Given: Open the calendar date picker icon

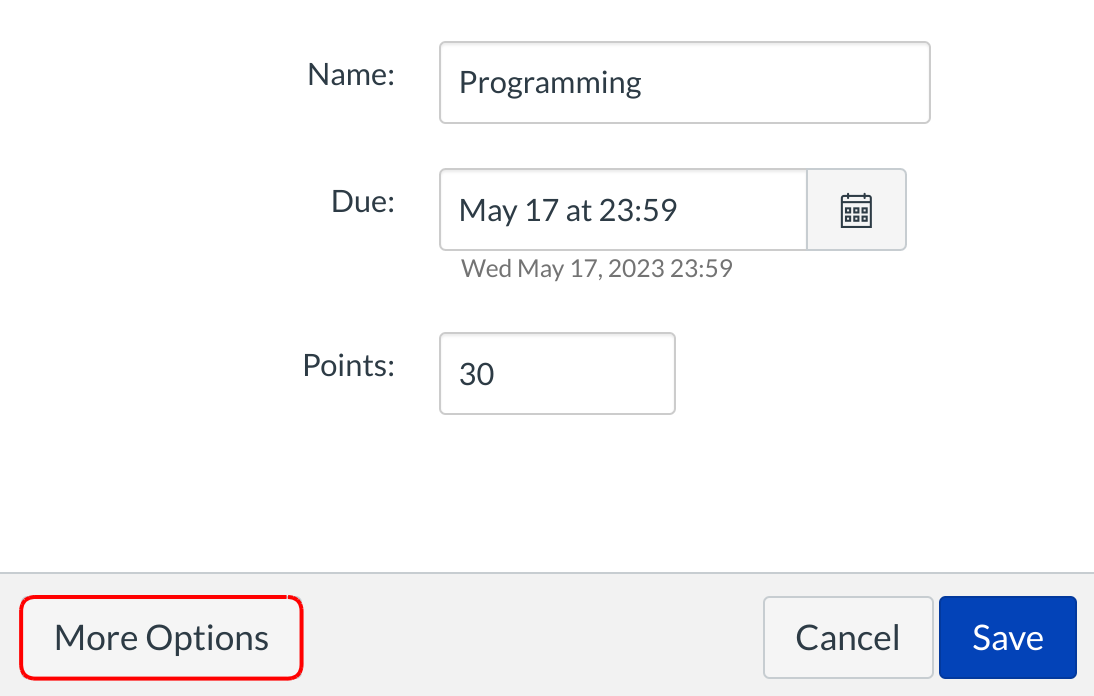Looking at the screenshot, I should 856,210.
